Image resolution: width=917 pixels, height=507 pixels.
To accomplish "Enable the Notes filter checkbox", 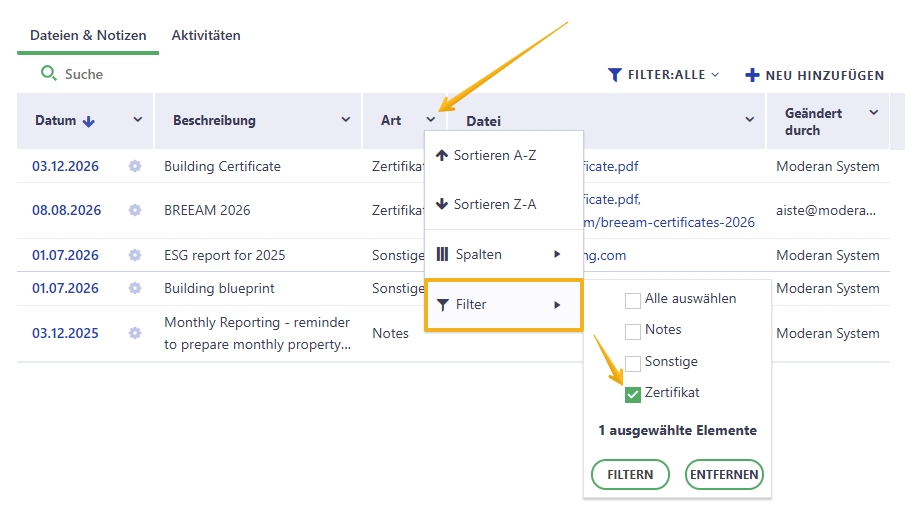I will pos(633,332).
